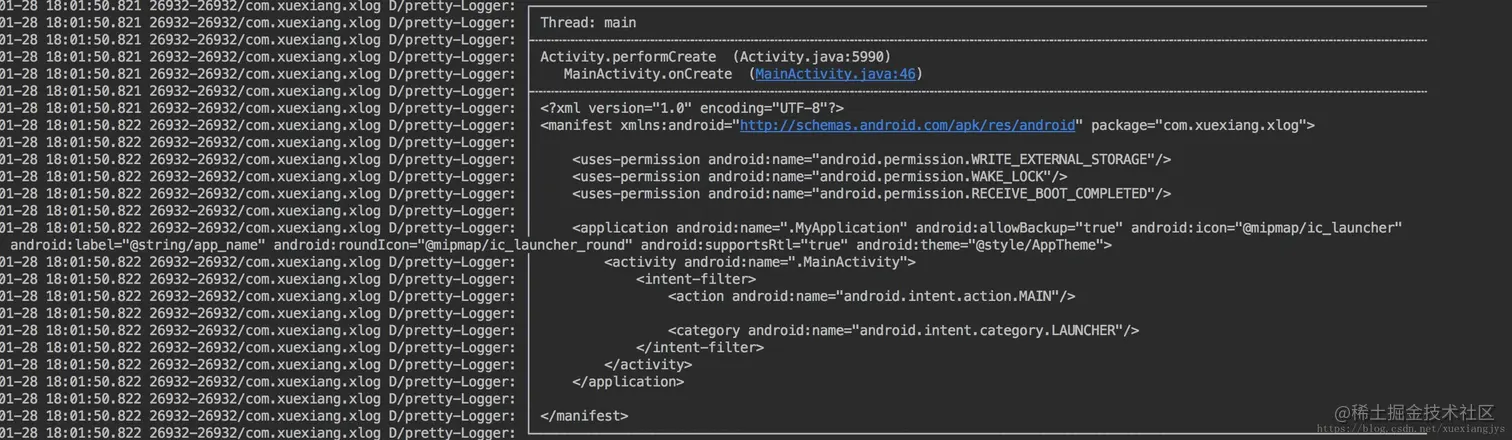Click the WRITE_EXTERNAL_STORAGE permission line

point(872,160)
